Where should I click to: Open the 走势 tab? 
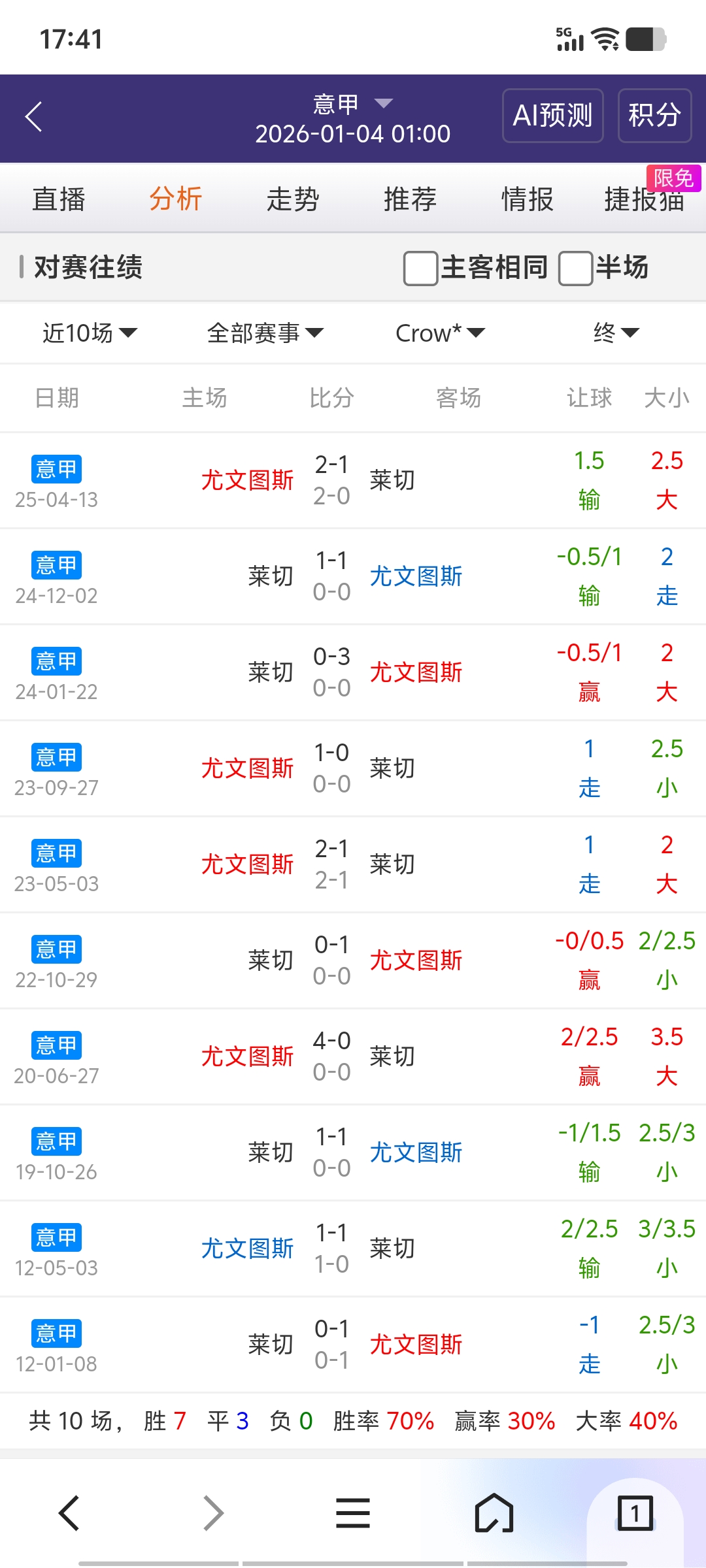click(x=293, y=199)
